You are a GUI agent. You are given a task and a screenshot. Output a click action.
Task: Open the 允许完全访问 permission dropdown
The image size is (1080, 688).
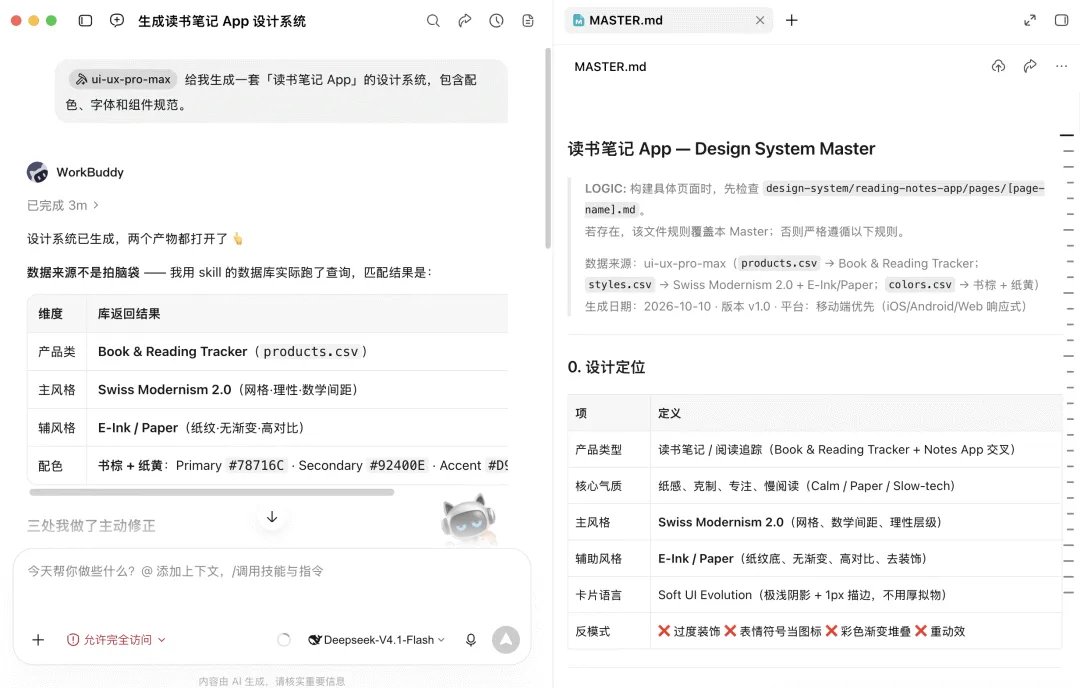(x=116, y=640)
